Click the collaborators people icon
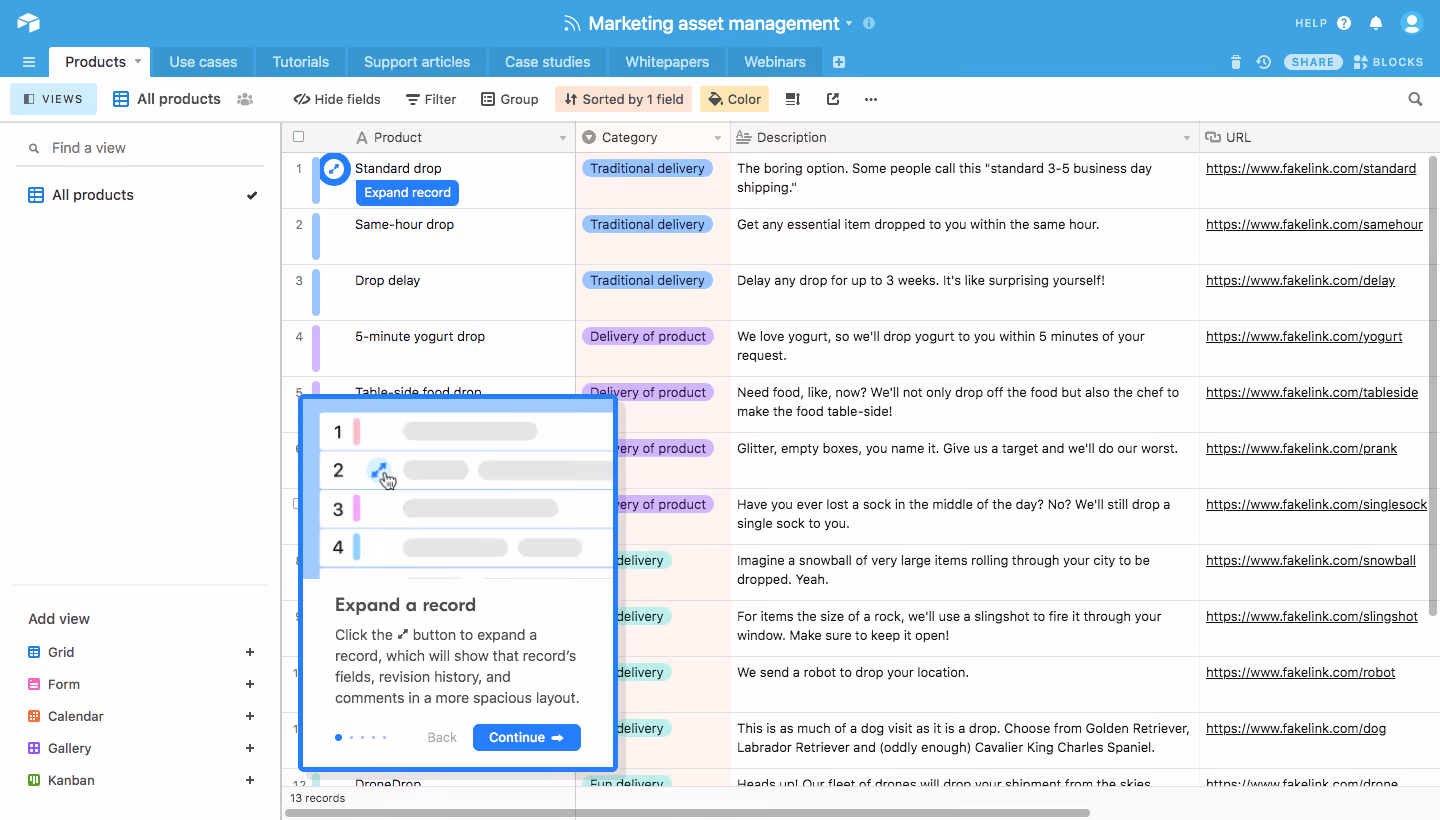This screenshot has width=1440, height=820. pos(245,99)
